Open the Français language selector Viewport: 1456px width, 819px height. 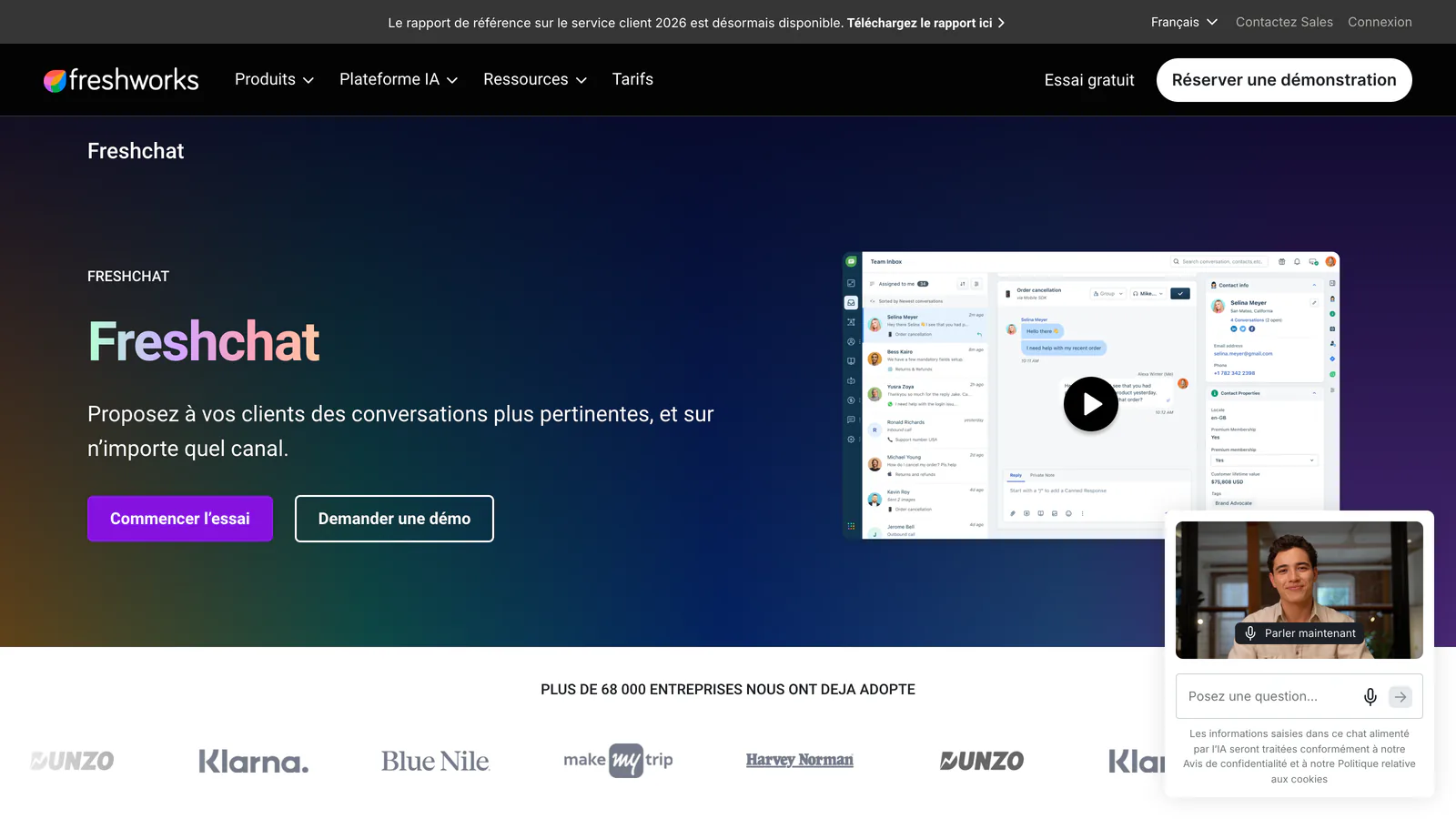pyautogui.click(x=1184, y=22)
